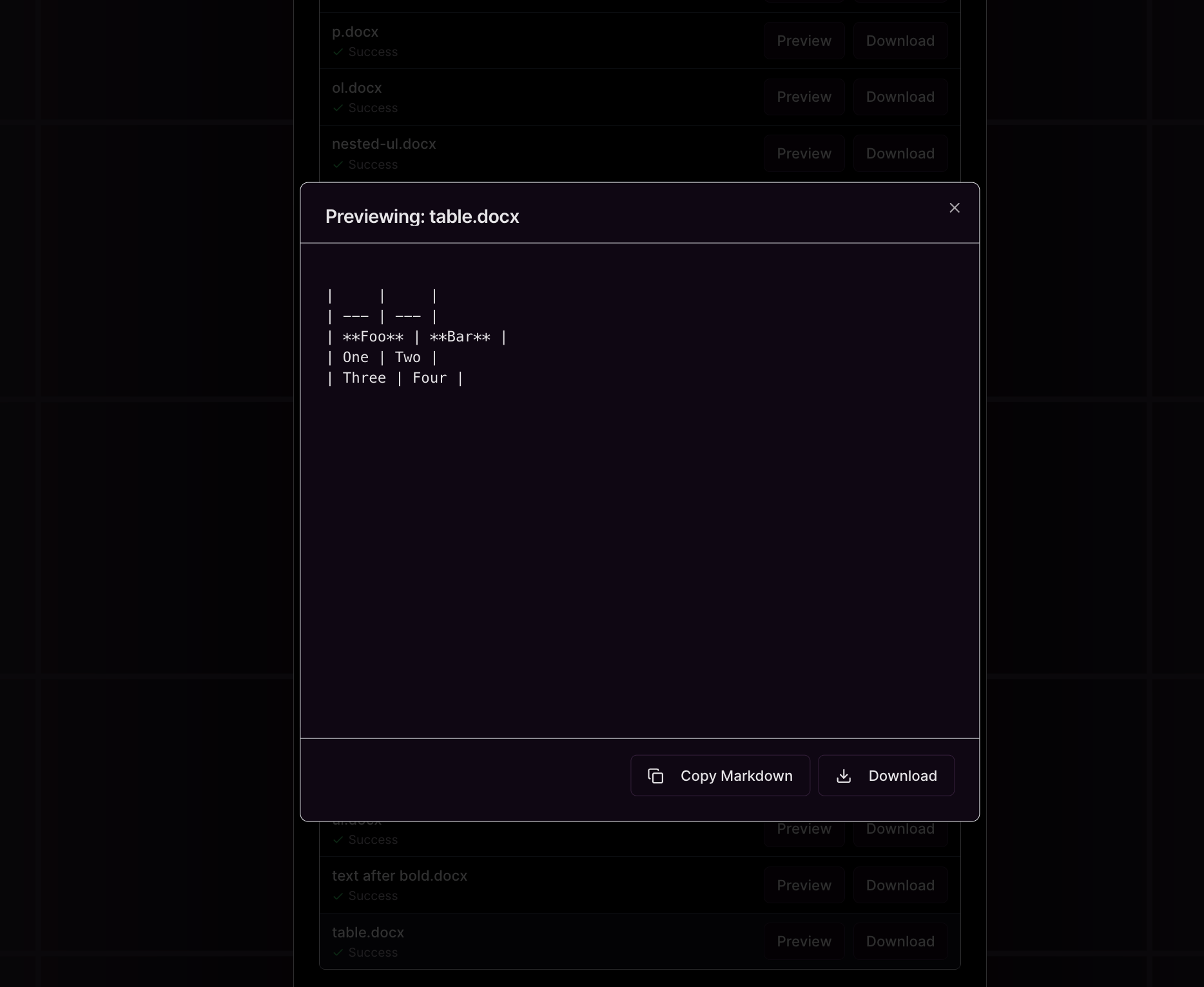Click the Success checkmark icon under table.docx
Image resolution: width=1204 pixels, height=987 pixels.
coord(338,952)
